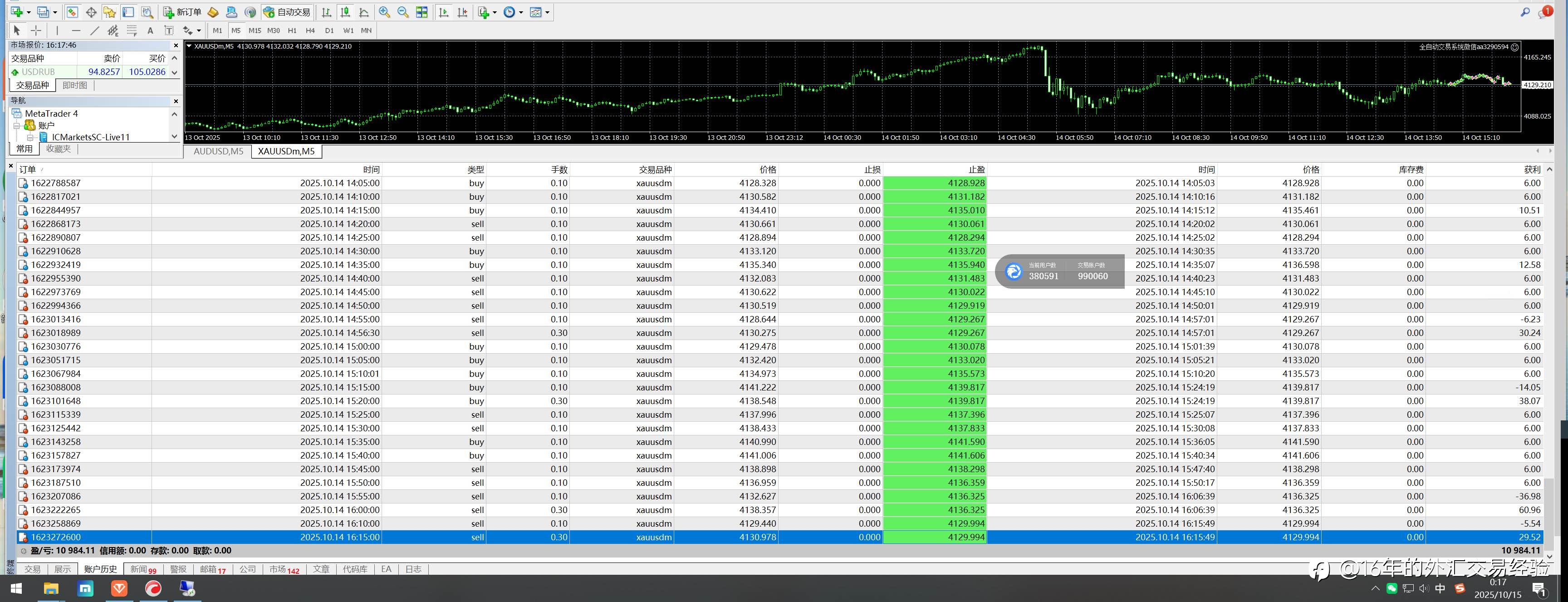Screen dimensions: 1568x602
Task: Click the zoom out chart icon
Action: tap(403, 12)
